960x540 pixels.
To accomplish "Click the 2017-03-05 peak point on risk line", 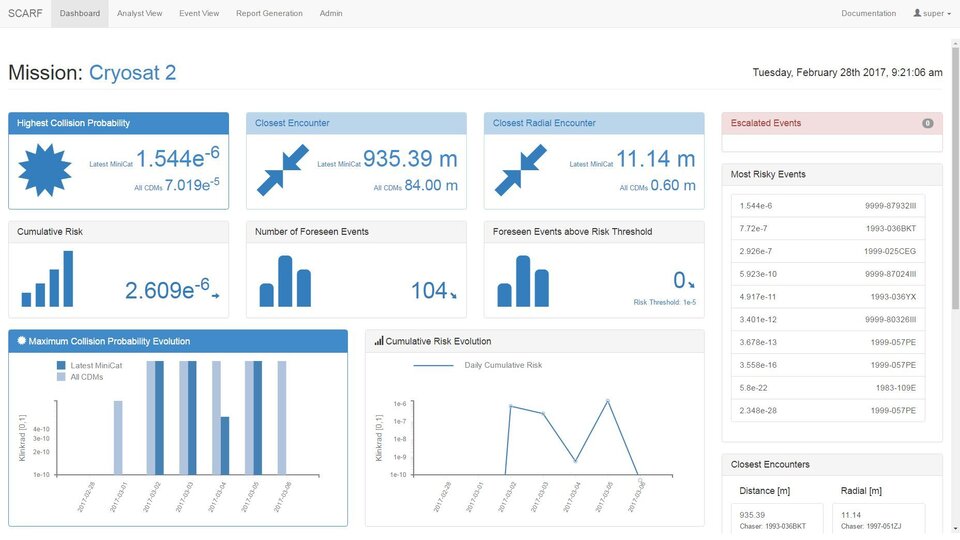I will [607, 401].
